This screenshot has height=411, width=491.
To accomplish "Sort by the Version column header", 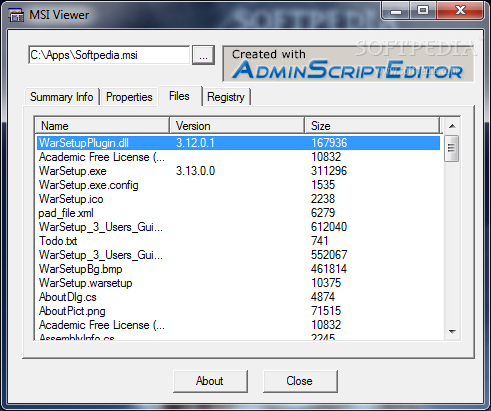I will [237, 126].
